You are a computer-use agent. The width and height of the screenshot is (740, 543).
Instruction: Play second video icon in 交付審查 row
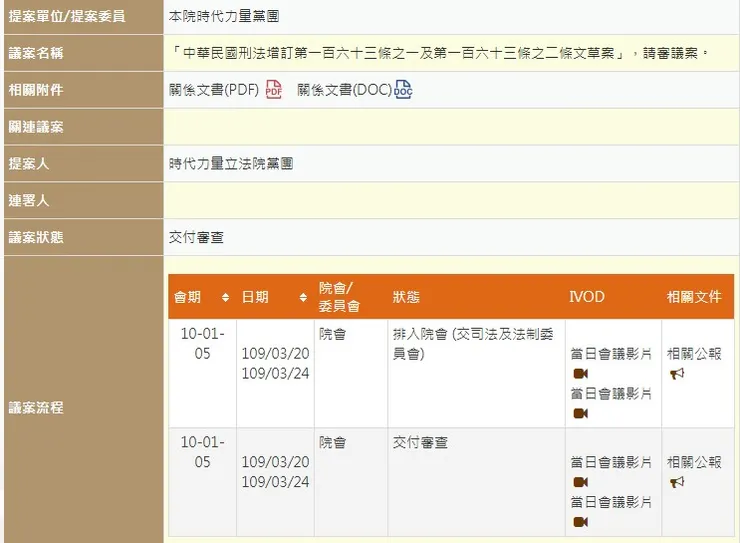[580, 522]
